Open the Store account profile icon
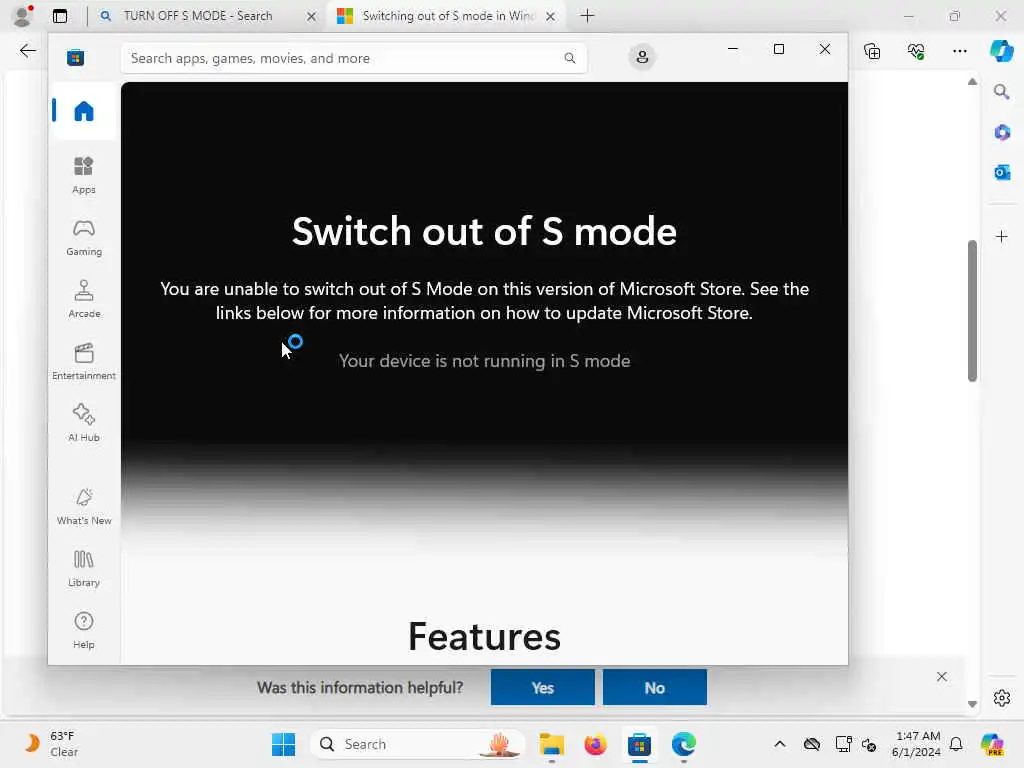 pyautogui.click(x=642, y=57)
